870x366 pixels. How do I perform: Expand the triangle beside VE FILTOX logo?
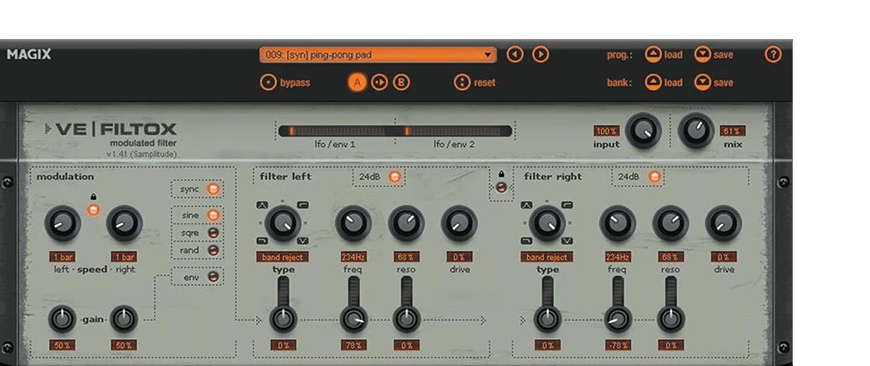point(48,129)
